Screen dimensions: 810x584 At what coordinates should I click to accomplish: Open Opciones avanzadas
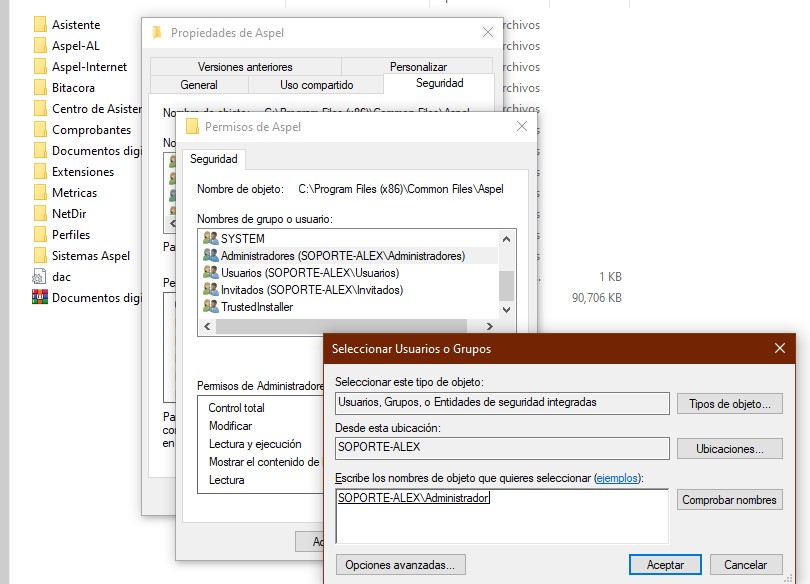point(400,565)
